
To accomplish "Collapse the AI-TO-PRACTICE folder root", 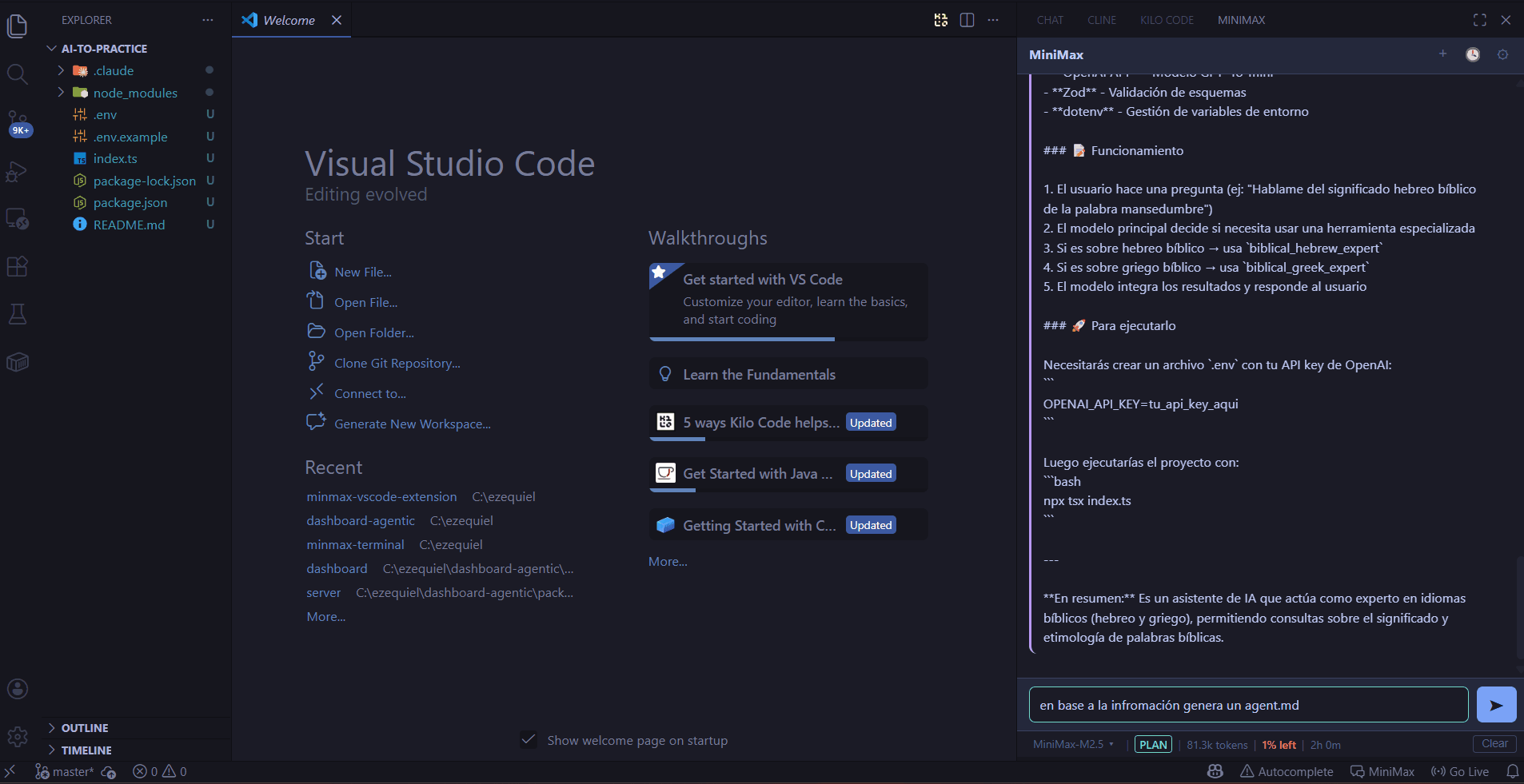I will click(x=104, y=49).
